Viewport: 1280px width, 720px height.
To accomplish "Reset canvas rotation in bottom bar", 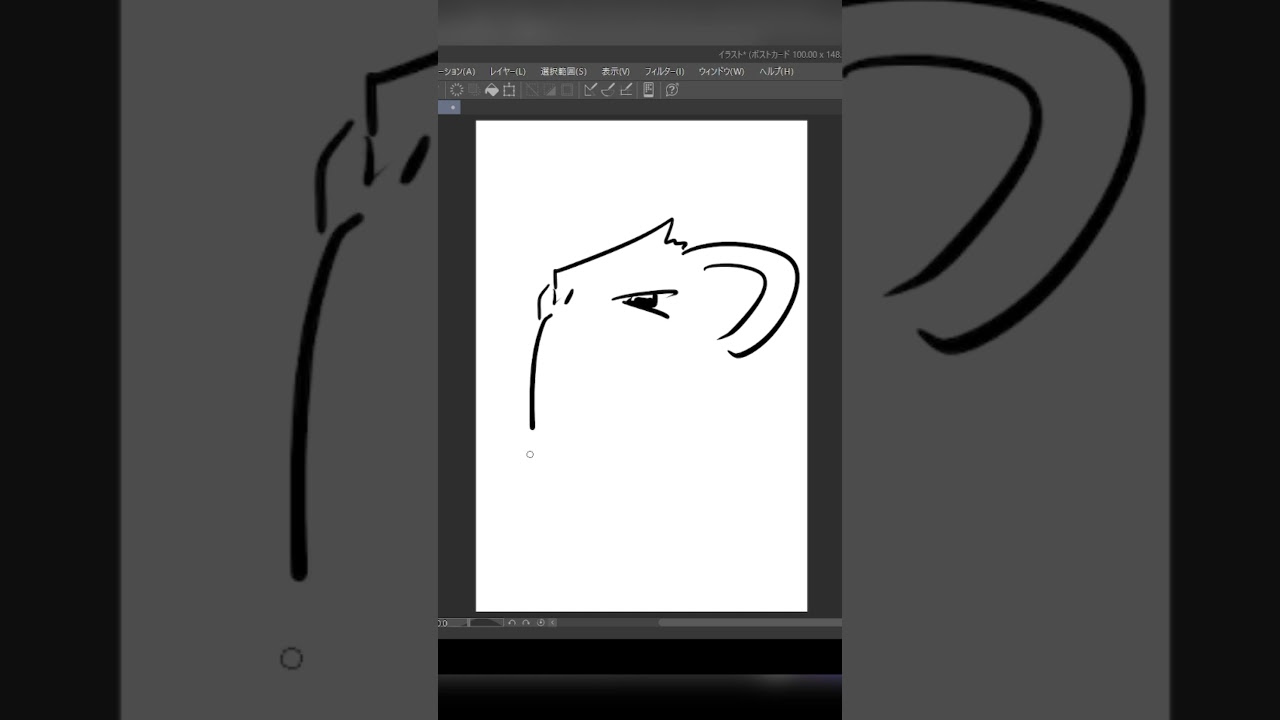I will coord(541,623).
